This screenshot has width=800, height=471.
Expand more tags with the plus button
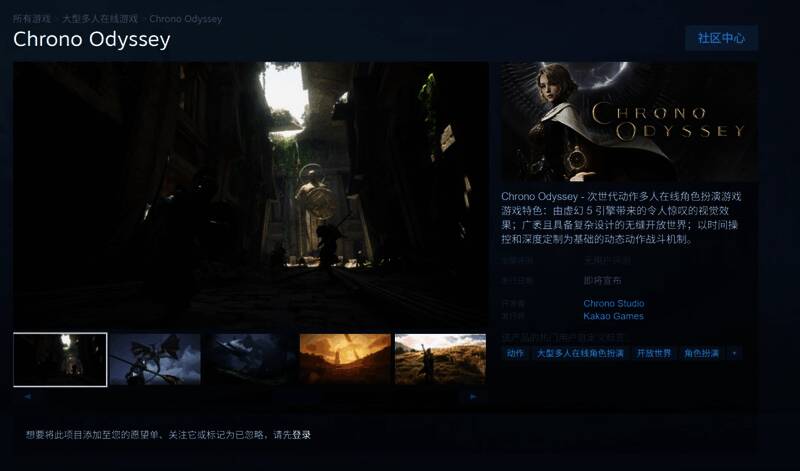(735, 353)
